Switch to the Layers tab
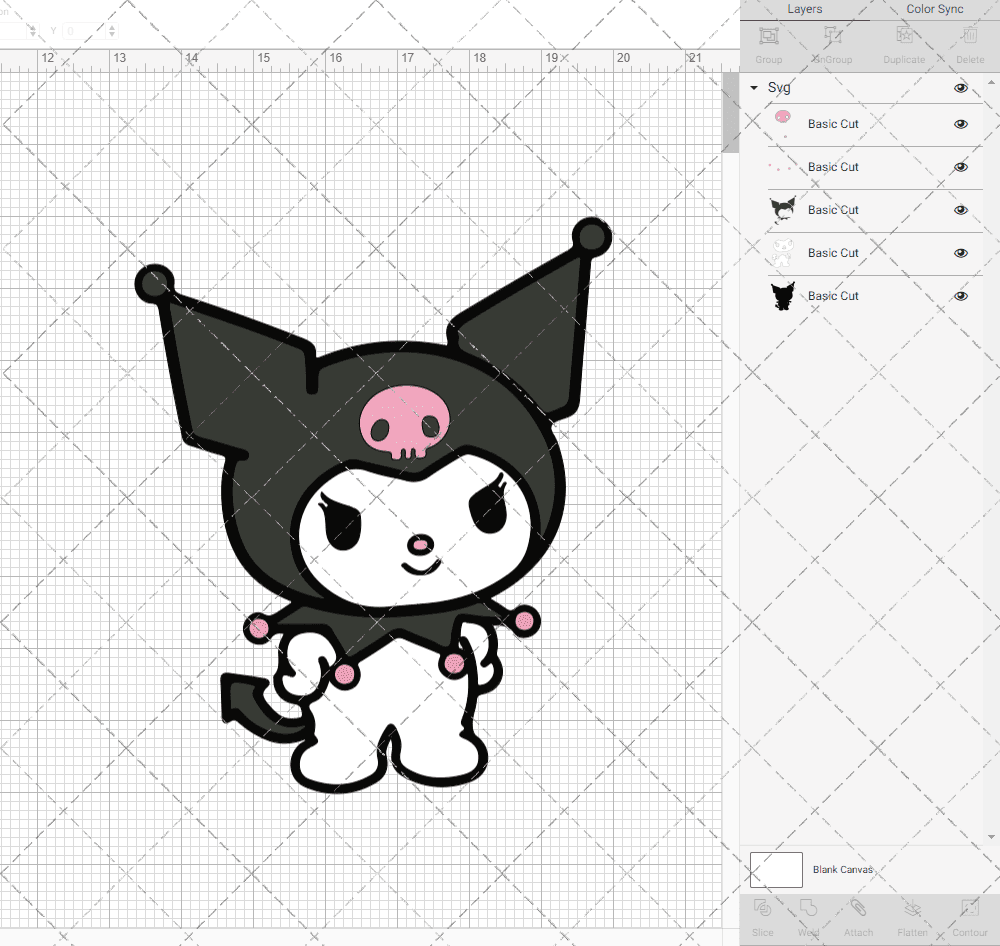The image size is (1000, 946). pos(804,10)
